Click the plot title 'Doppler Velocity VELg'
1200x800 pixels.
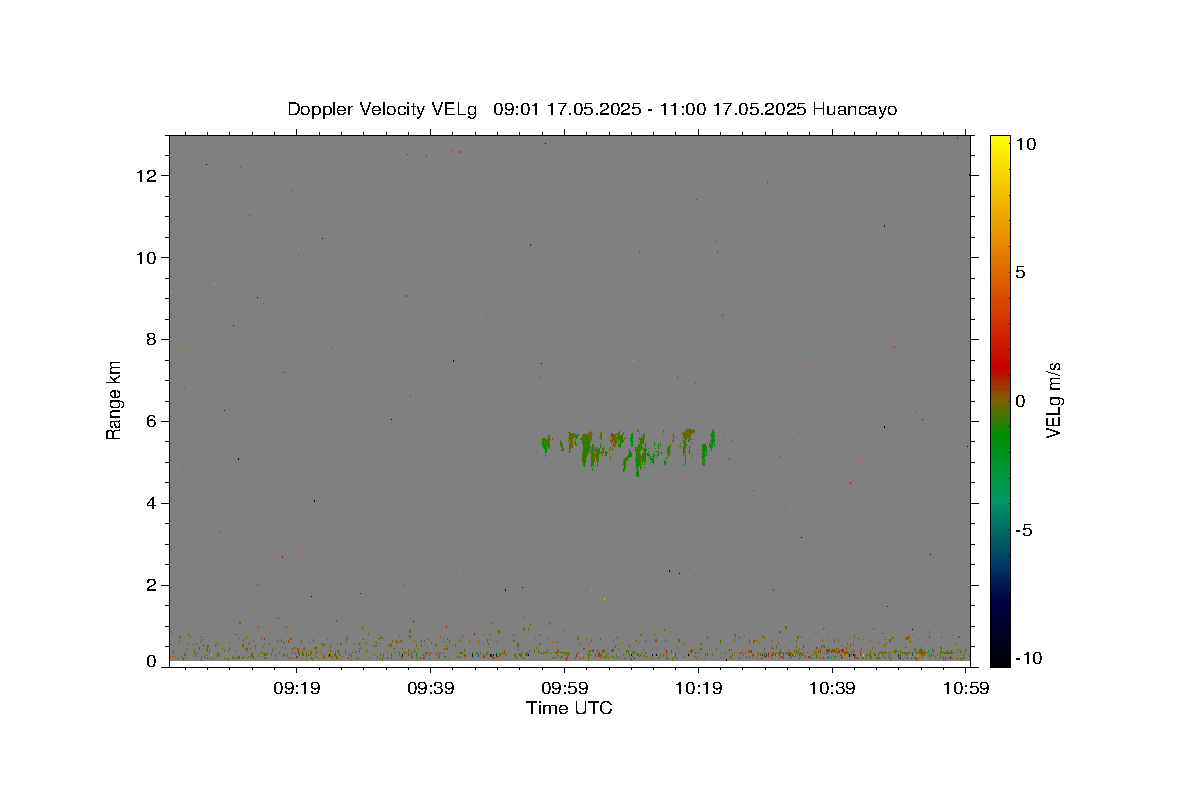click(383, 109)
